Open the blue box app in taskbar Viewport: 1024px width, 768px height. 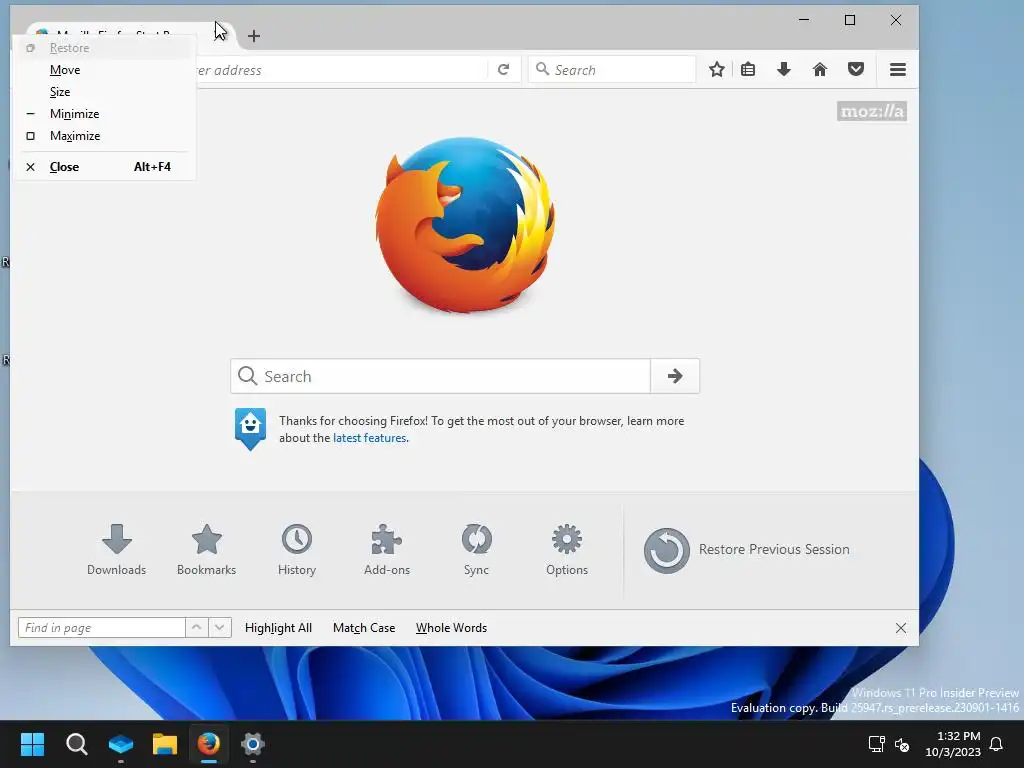121,744
